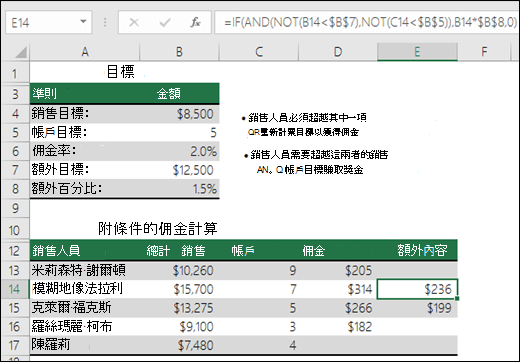Click the $266 cell

pyautogui.click(x=338, y=308)
